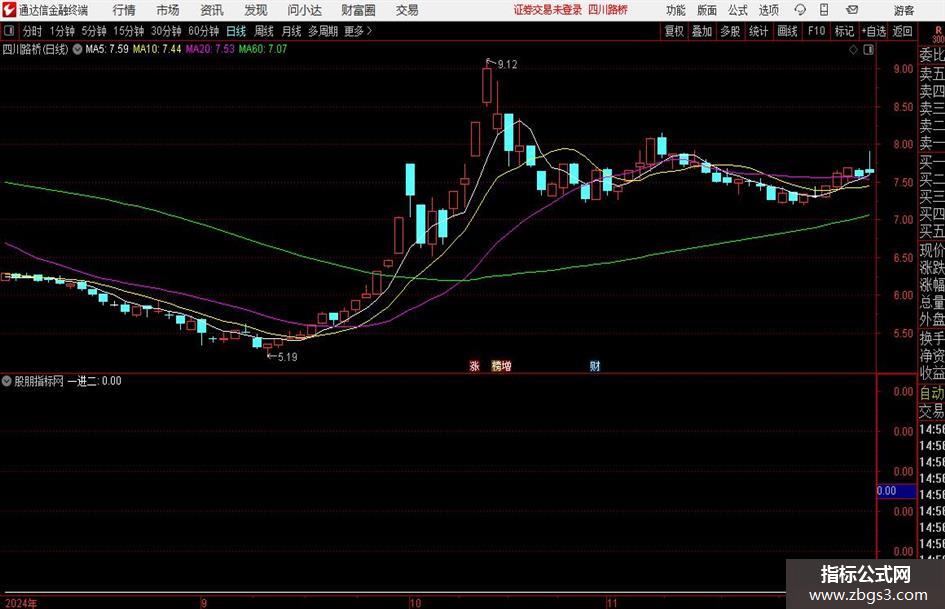
Task: Open the 市场 menu
Action: 168,10
